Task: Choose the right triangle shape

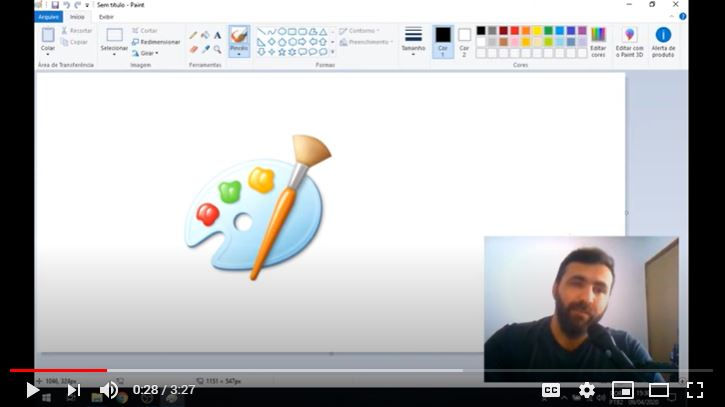Action: coord(261,42)
